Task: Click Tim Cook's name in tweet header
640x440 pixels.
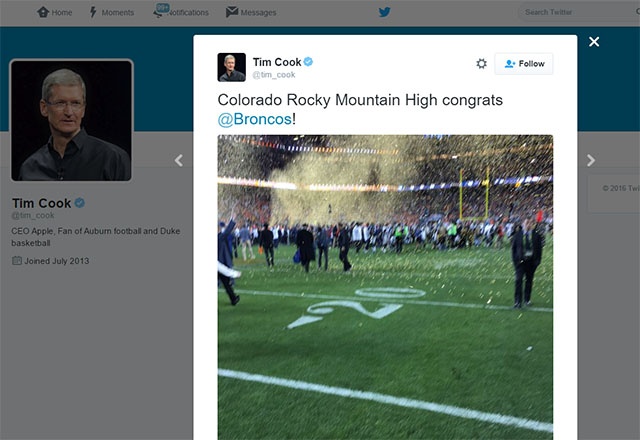Action: tap(276, 62)
